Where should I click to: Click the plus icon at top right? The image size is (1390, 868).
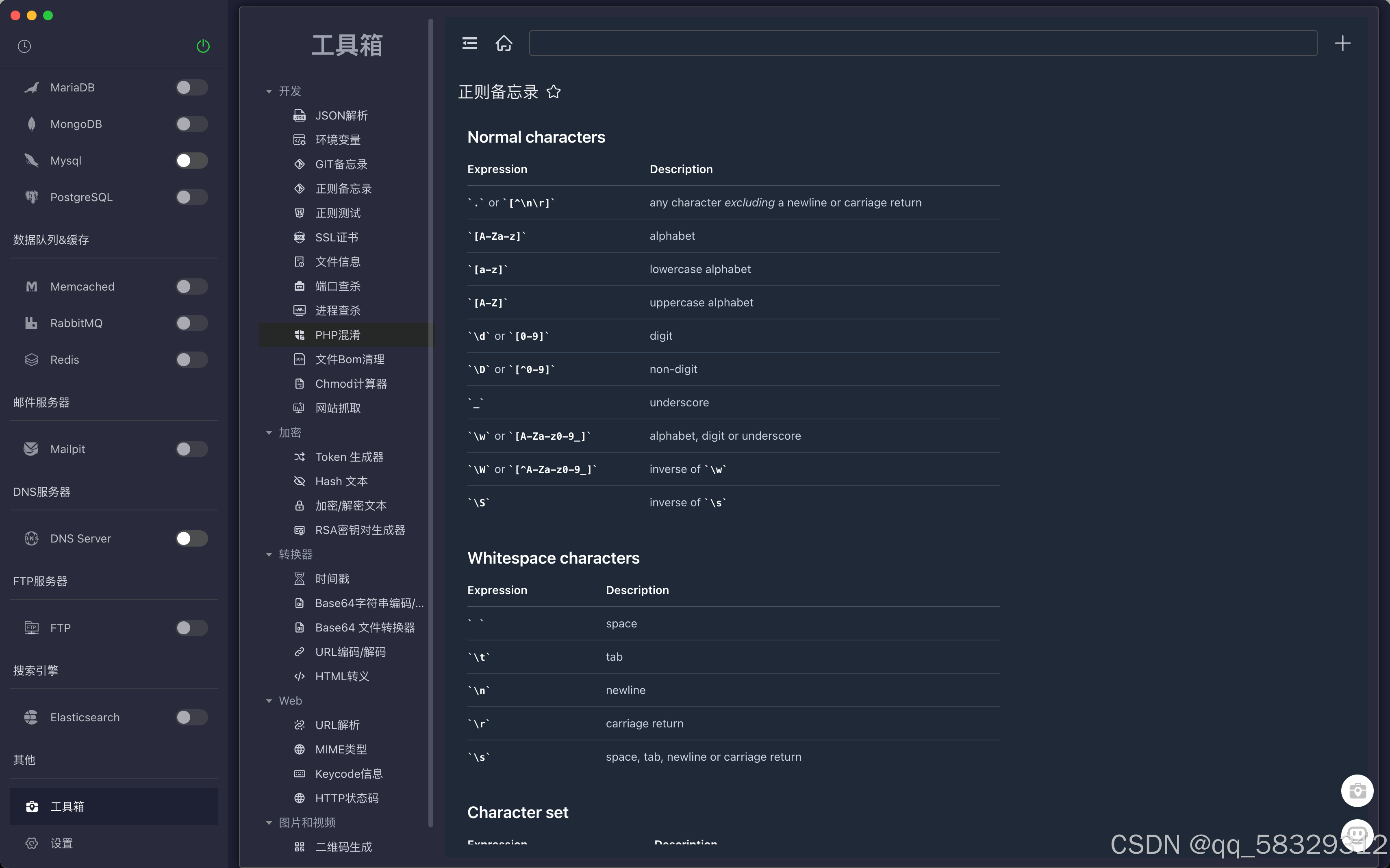coord(1342,43)
